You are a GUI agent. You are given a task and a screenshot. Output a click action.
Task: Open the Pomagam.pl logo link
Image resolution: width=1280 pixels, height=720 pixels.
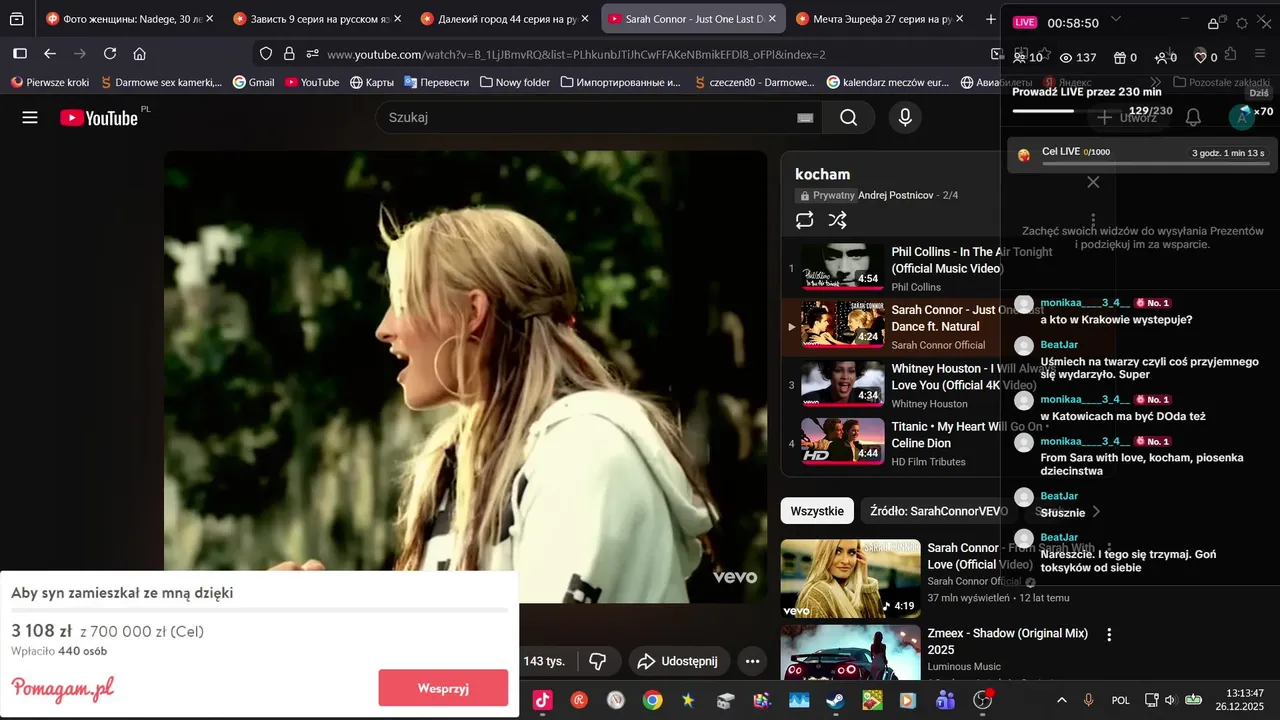click(x=62, y=688)
